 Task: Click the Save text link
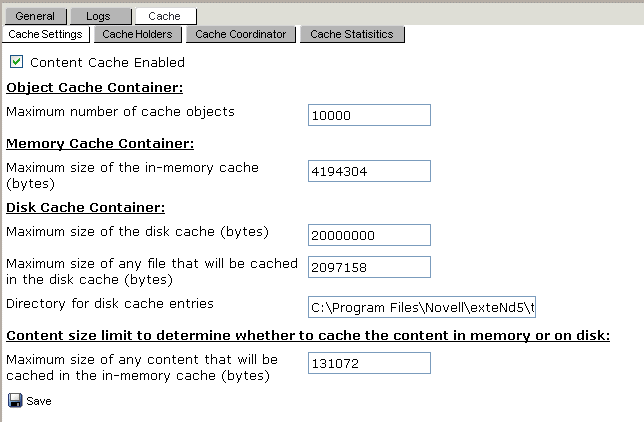(x=39, y=401)
